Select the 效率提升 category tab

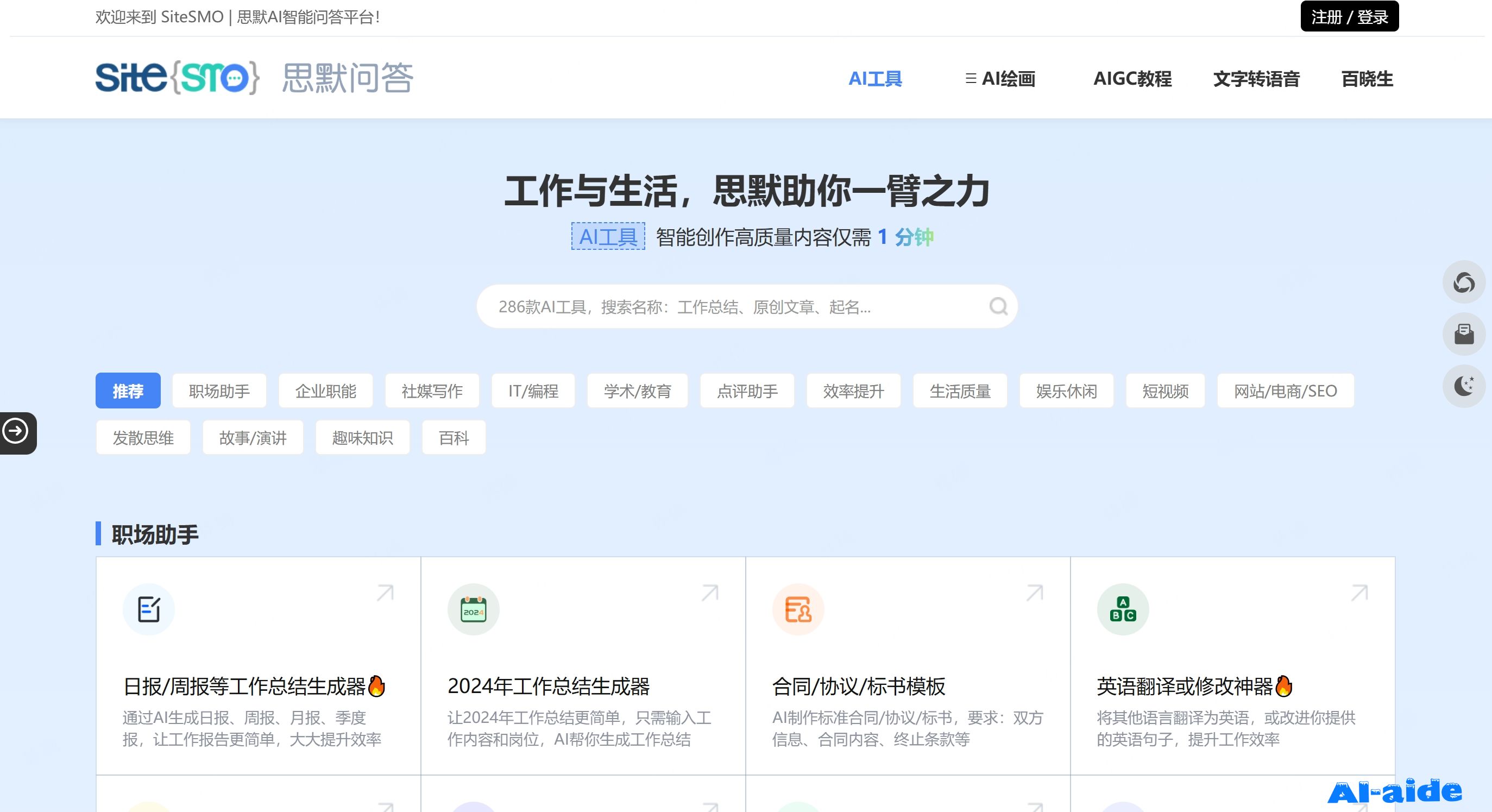pyautogui.click(x=854, y=391)
